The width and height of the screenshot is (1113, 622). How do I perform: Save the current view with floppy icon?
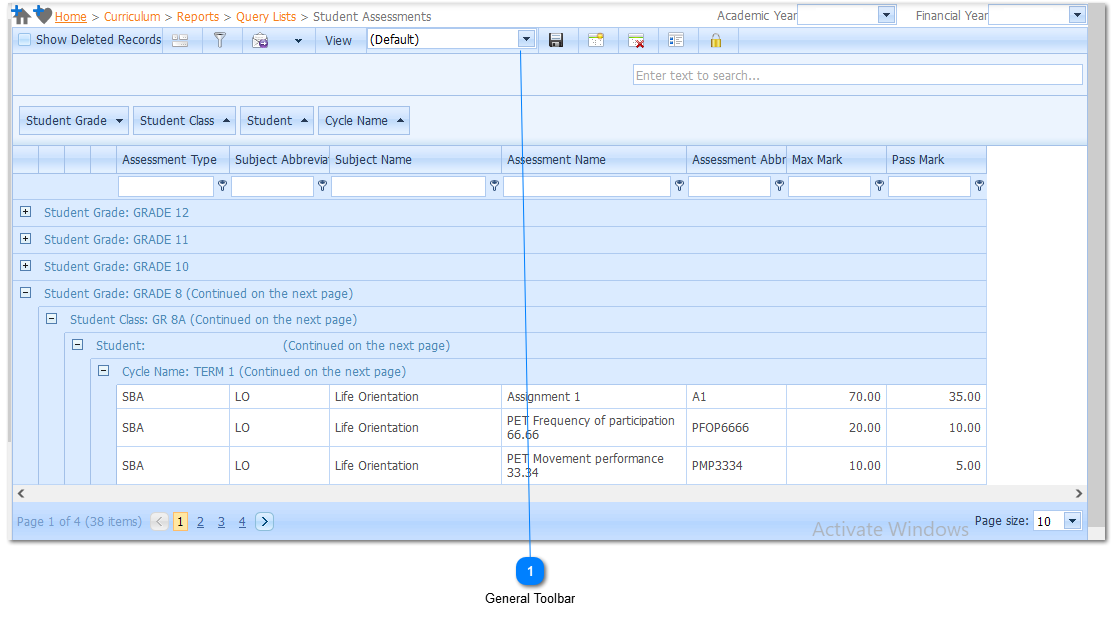pyautogui.click(x=556, y=40)
